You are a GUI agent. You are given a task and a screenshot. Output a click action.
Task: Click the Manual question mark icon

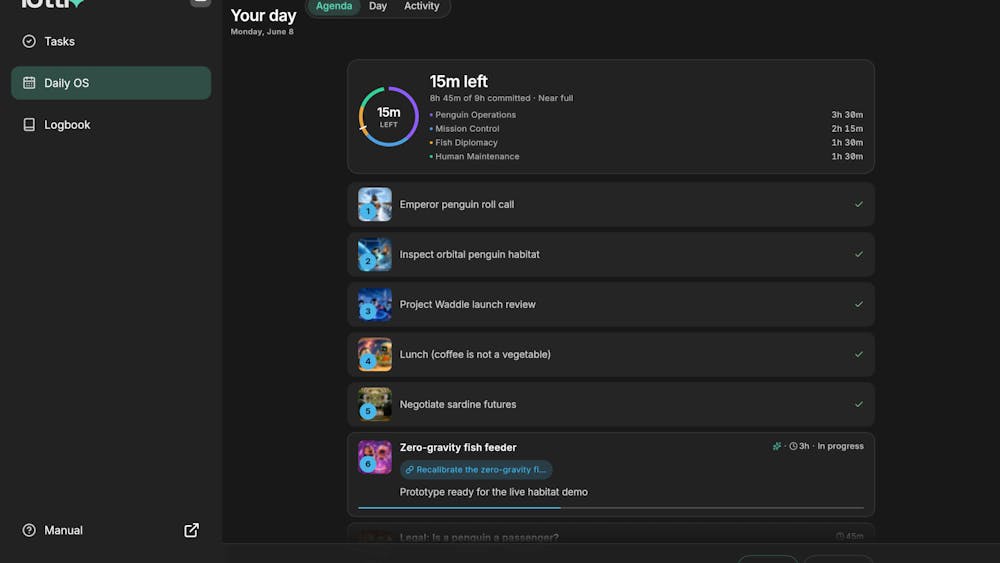29,530
